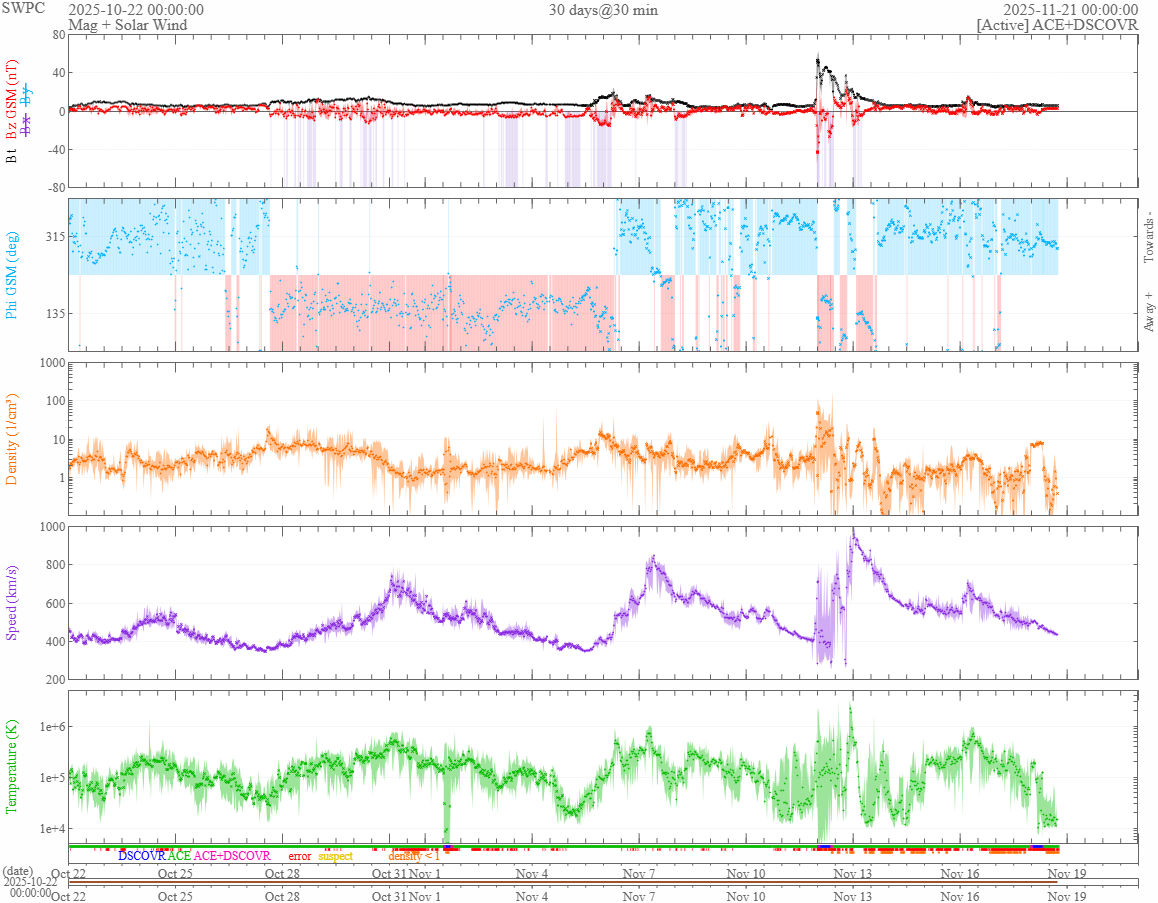Click the '30 days@30 min' span label
The image size is (1158, 903).
pos(603,10)
